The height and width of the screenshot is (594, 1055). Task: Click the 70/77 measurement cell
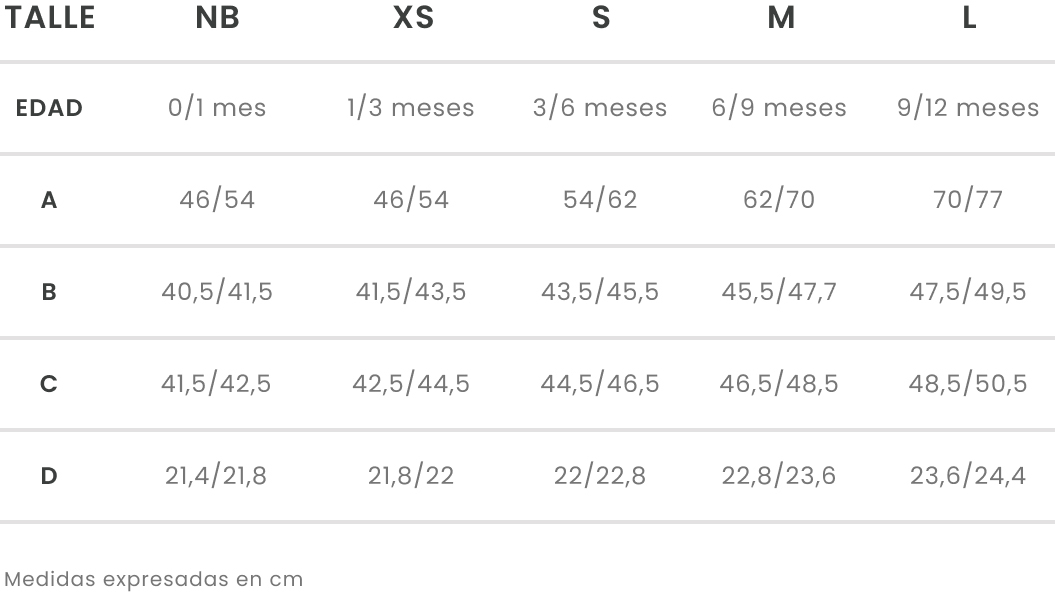(968, 199)
